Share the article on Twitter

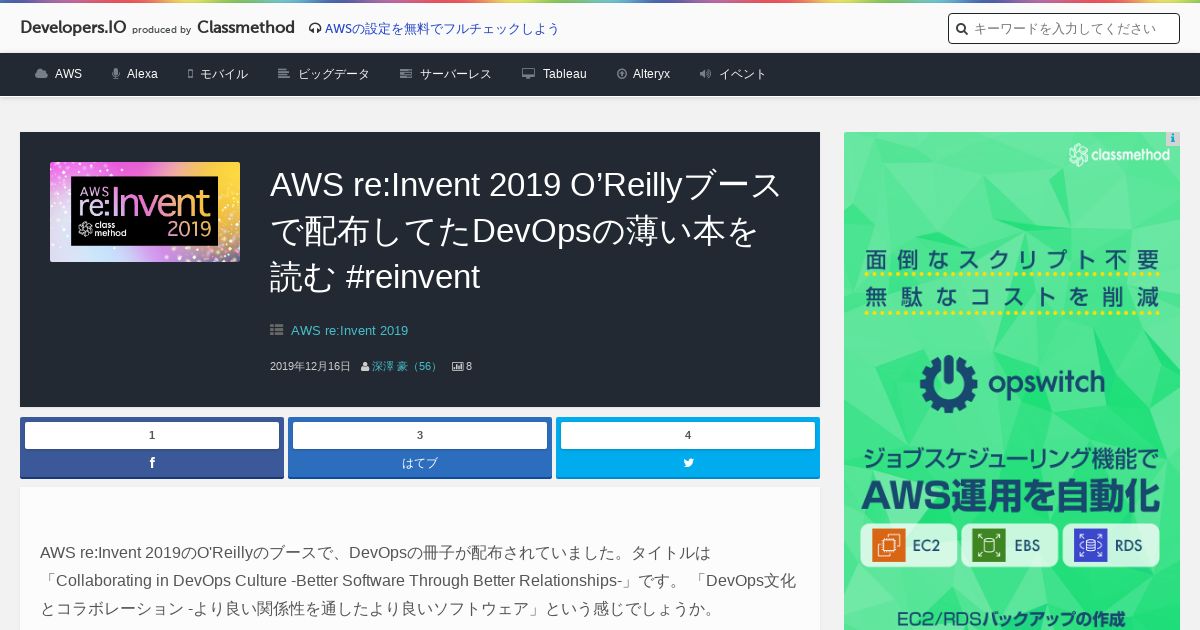688,463
